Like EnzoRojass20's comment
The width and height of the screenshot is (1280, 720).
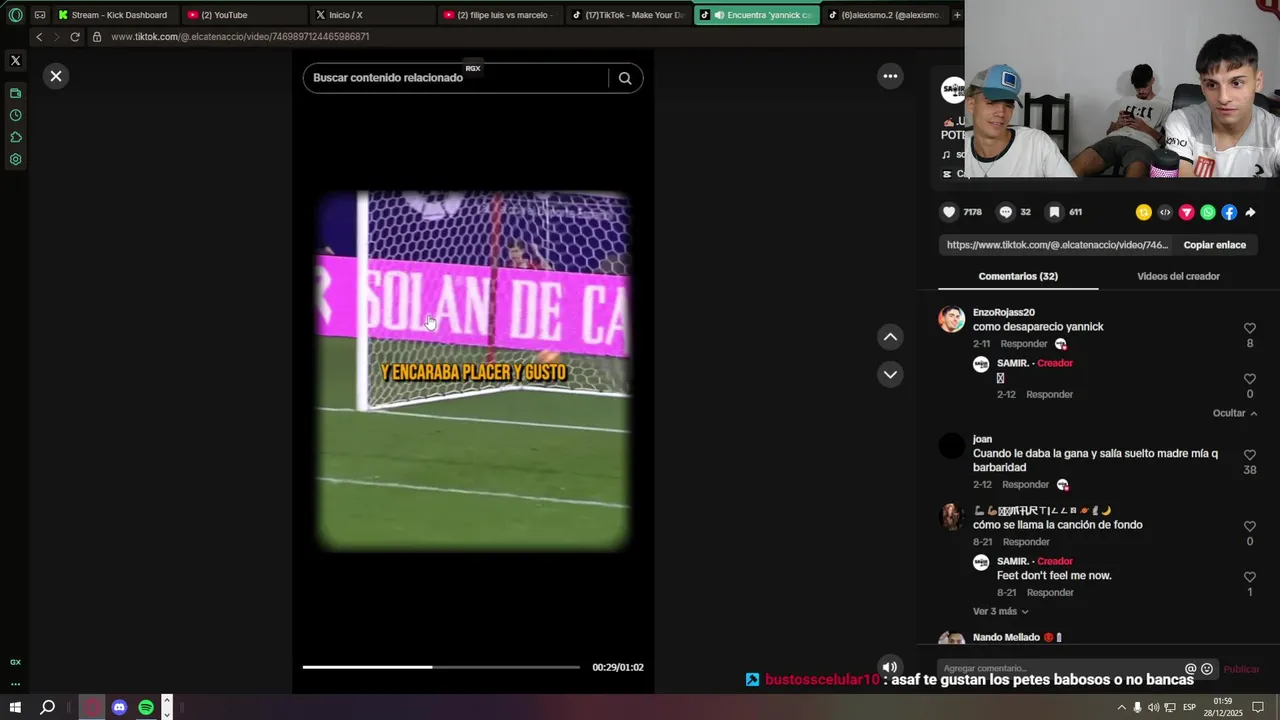(x=1250, y=328)
